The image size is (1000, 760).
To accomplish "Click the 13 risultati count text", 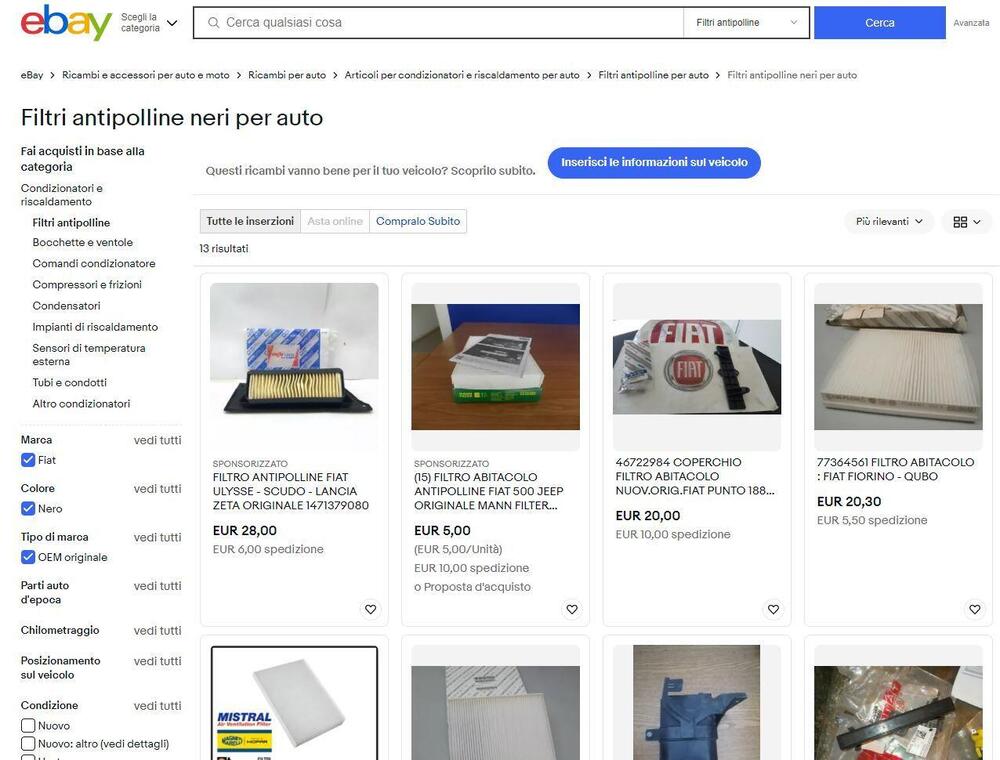I will tap(224, 249).
